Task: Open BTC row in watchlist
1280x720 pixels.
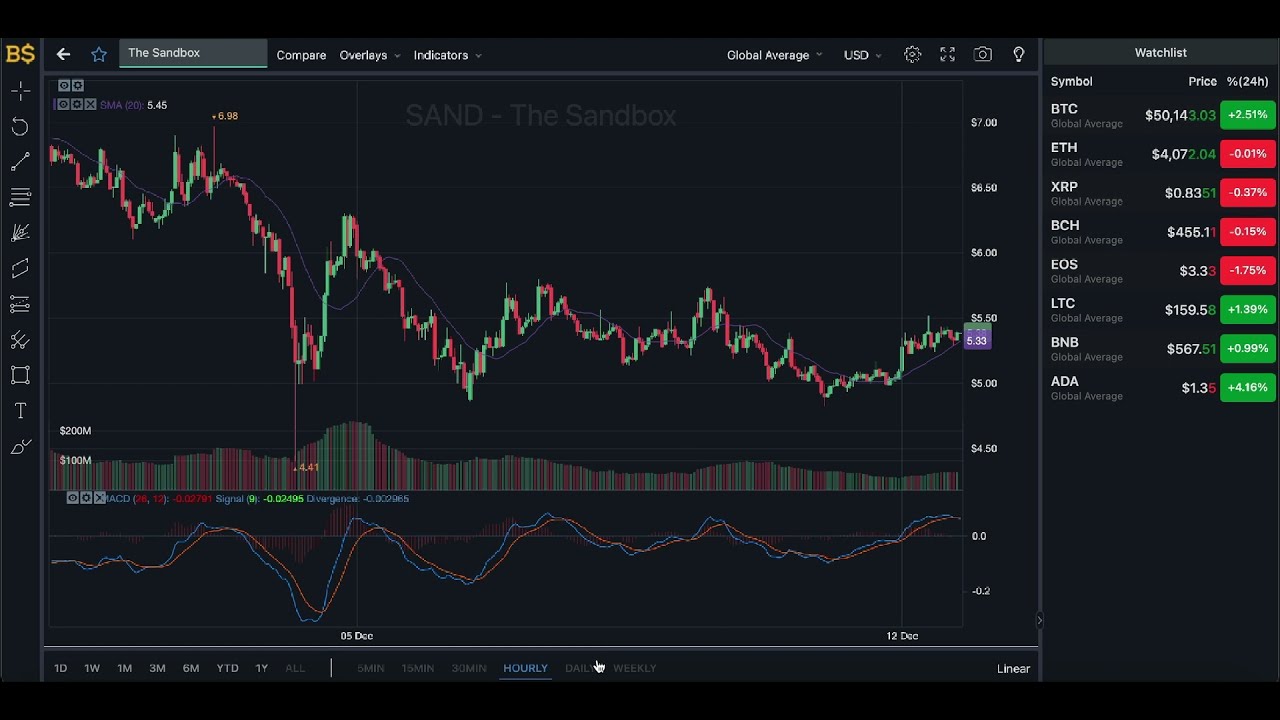Action: (1161, 115)
